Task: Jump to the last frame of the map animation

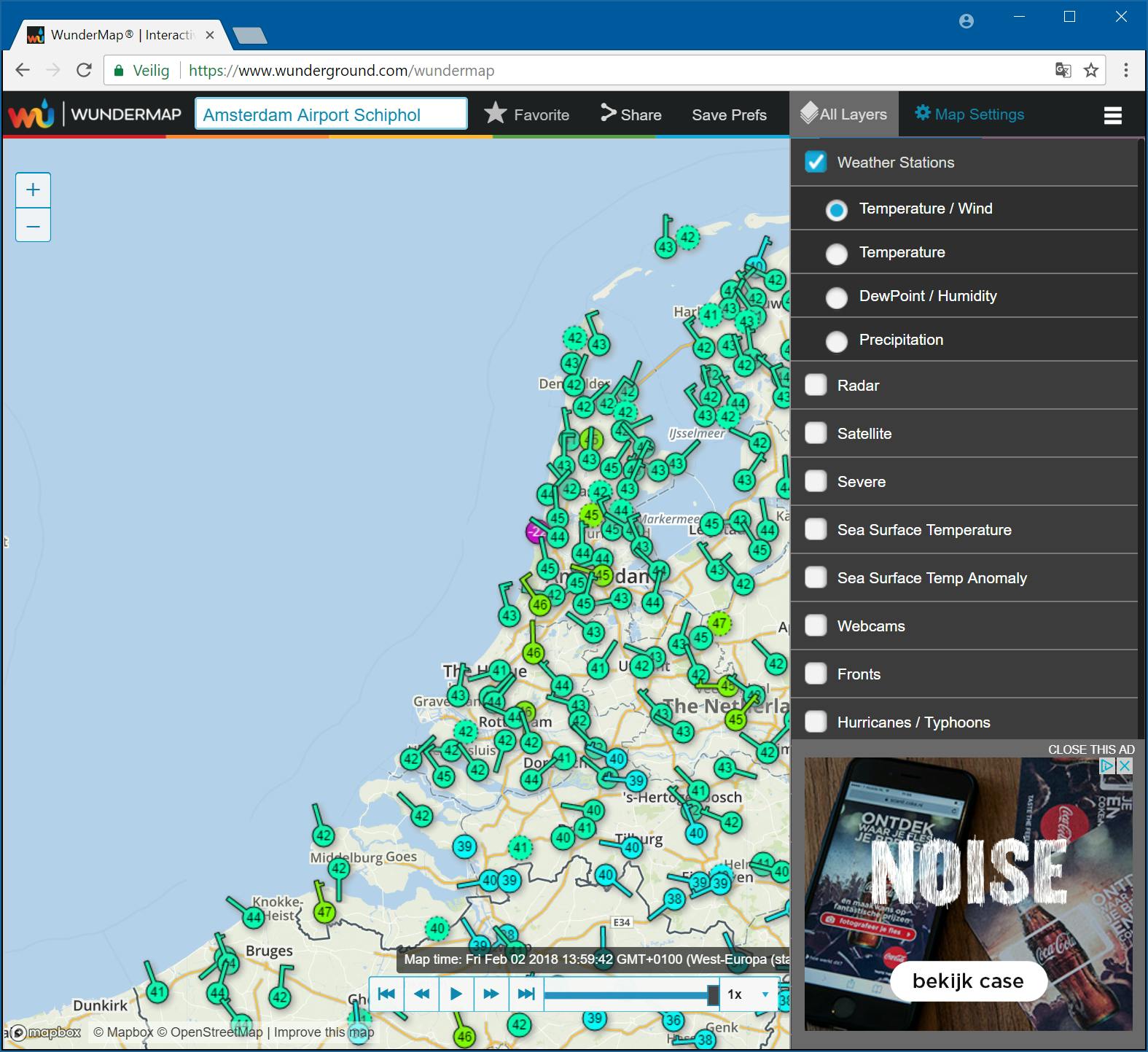Action: [526, 994]
